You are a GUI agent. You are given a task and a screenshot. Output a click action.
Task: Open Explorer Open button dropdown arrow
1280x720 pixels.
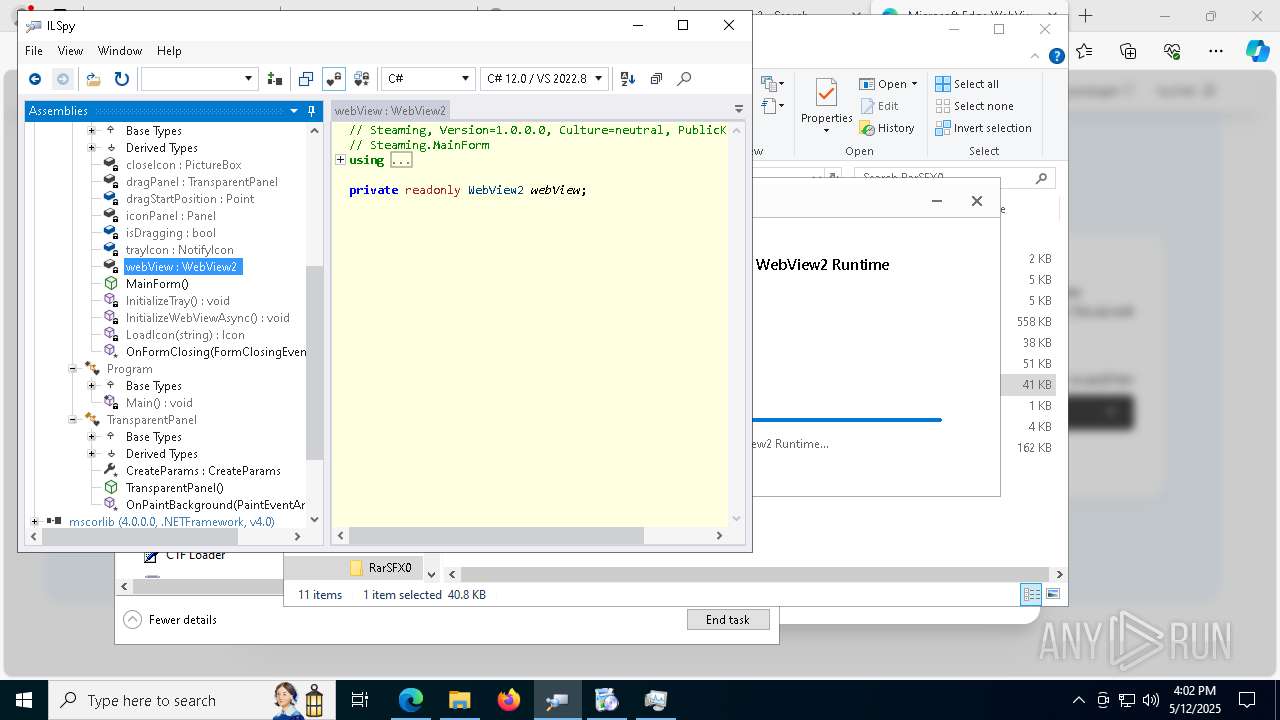[x=914, y=84]
